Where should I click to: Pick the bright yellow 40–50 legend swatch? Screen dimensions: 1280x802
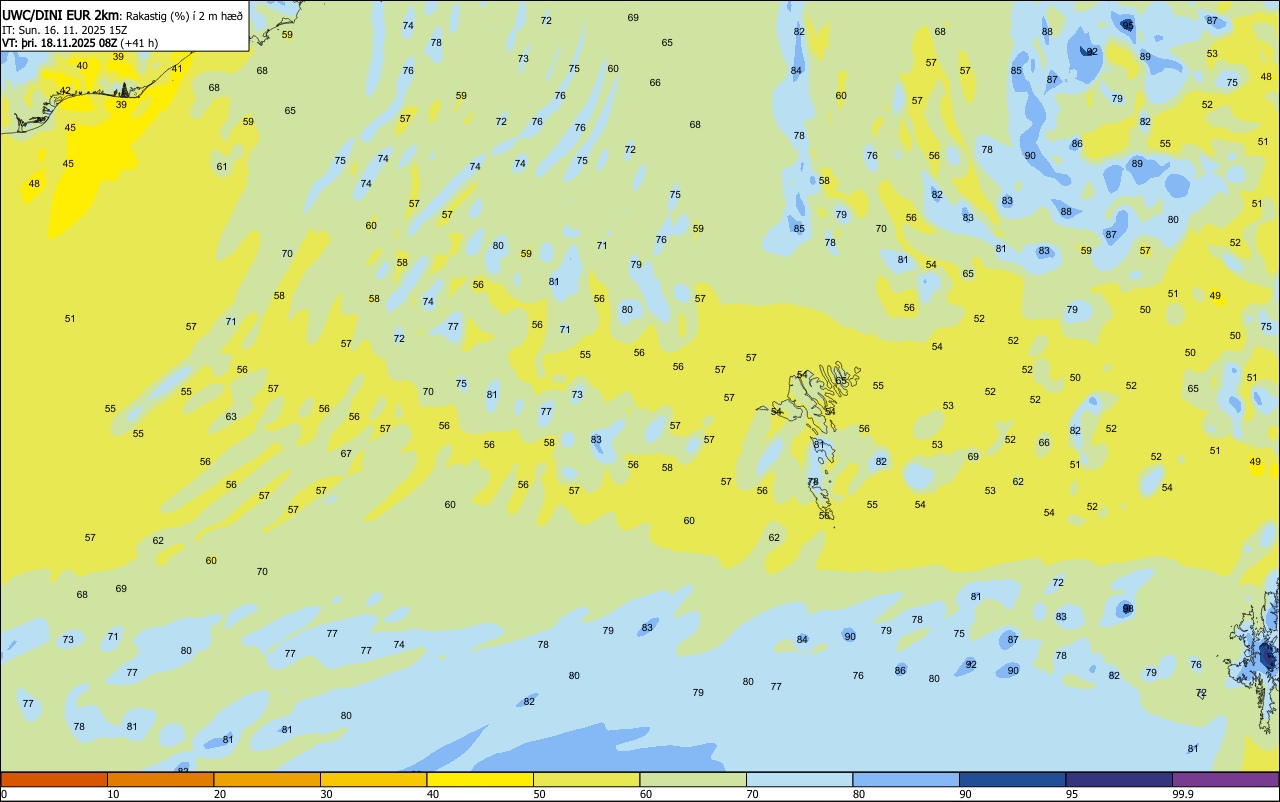click(480, 779)
